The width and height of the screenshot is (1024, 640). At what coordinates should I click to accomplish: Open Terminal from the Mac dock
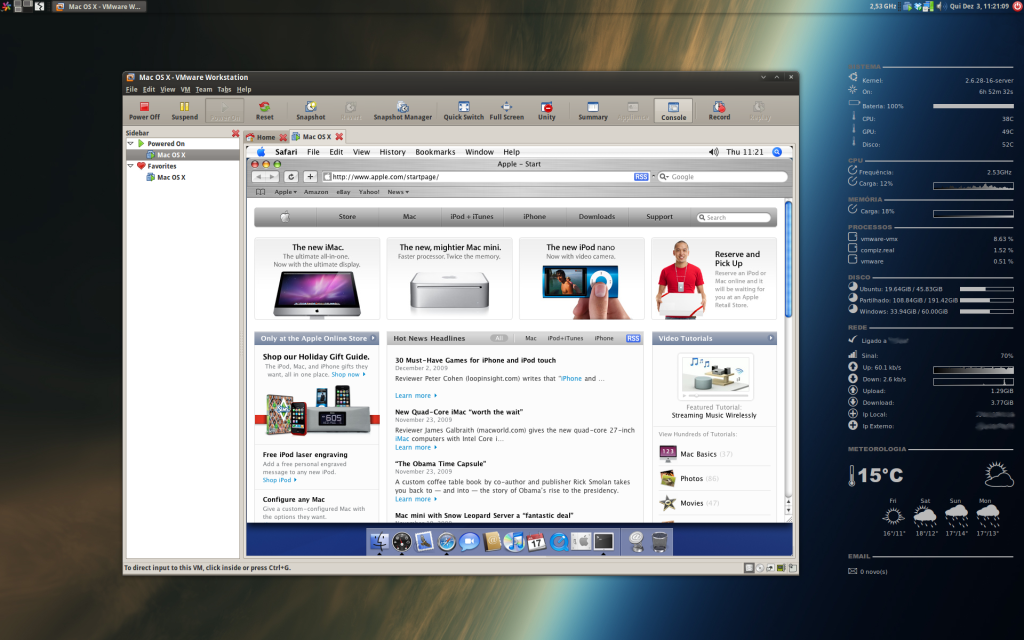click(x=603, y=541)
